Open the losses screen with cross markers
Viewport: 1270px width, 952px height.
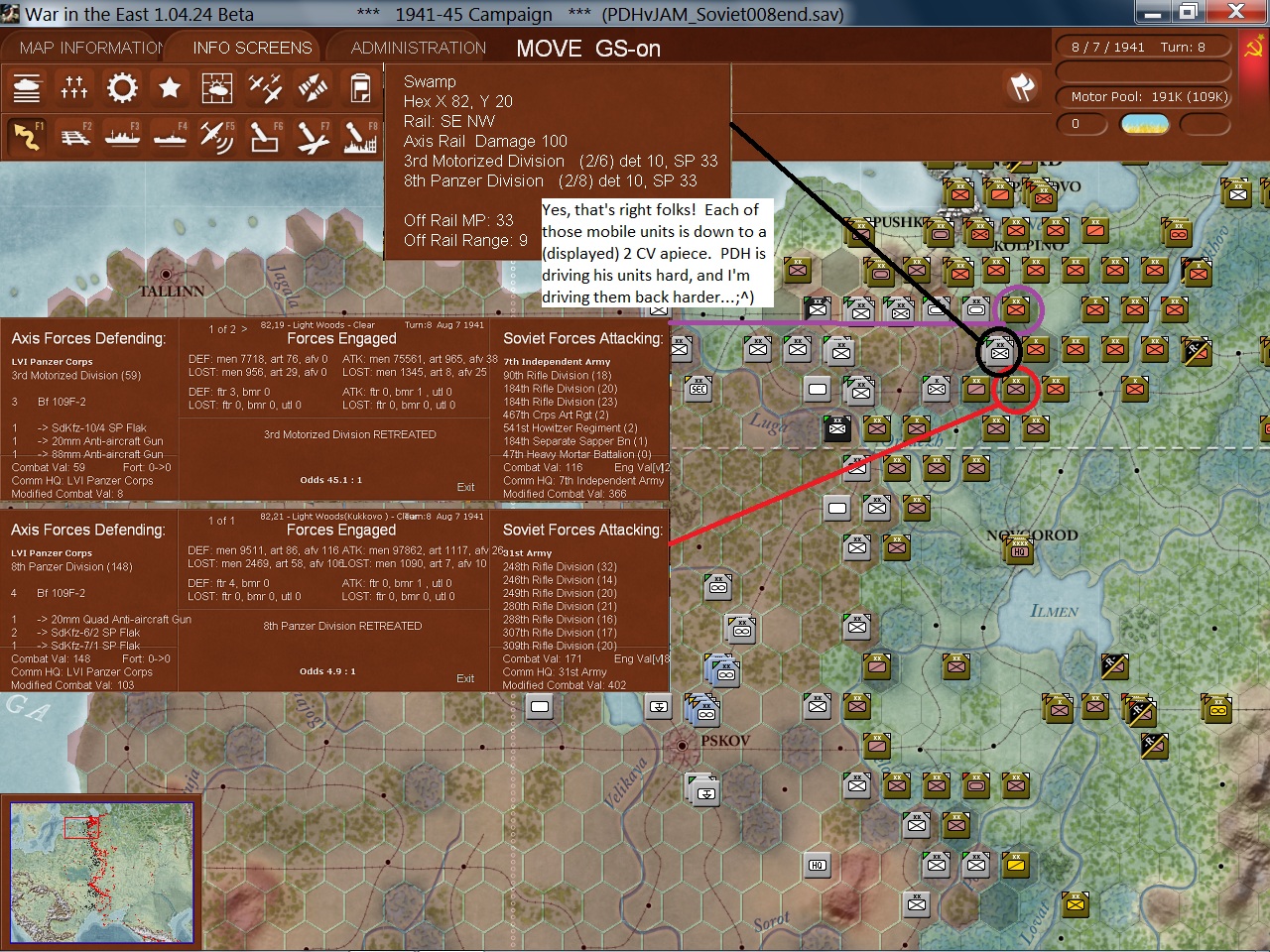pyautogui.click(x=74, y=89)
